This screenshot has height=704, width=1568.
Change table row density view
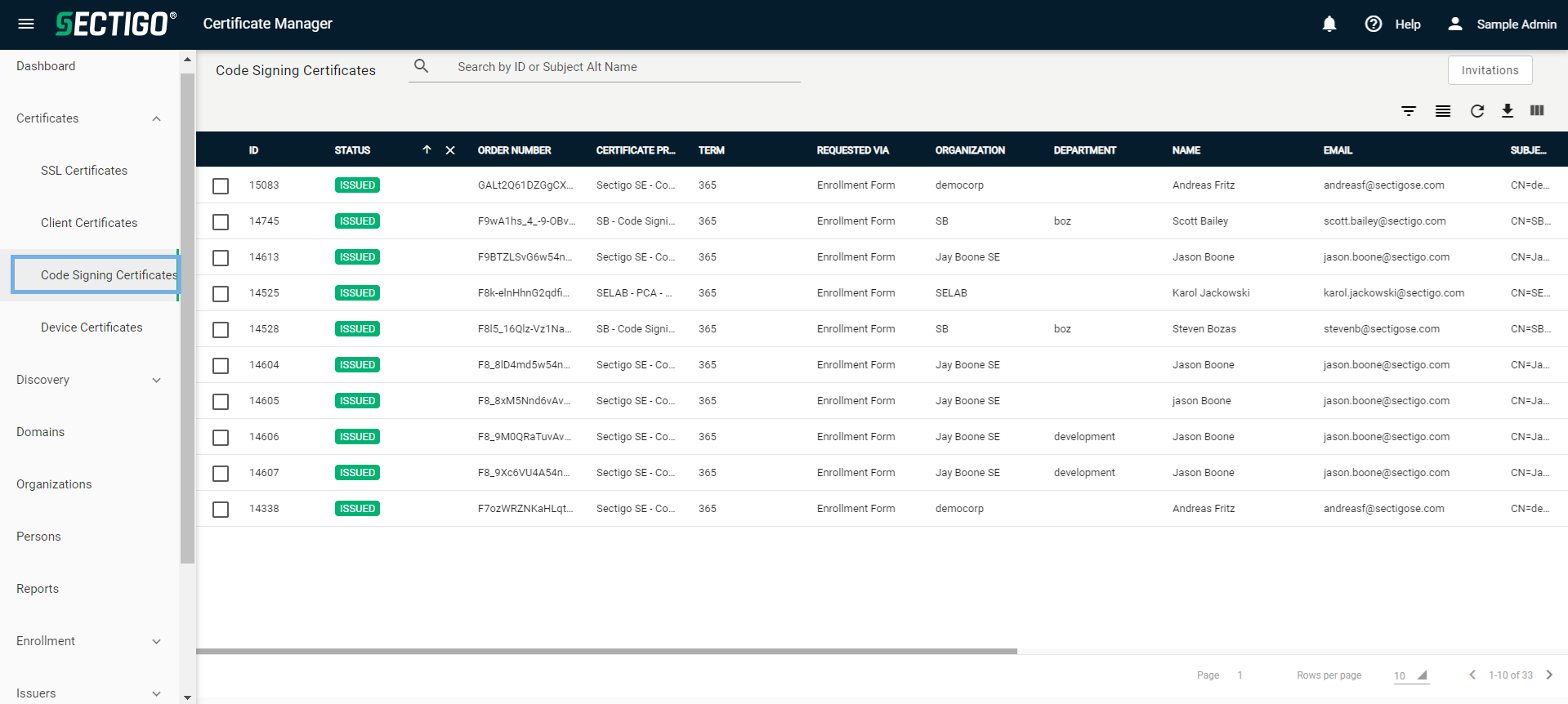pos(1443,111)
